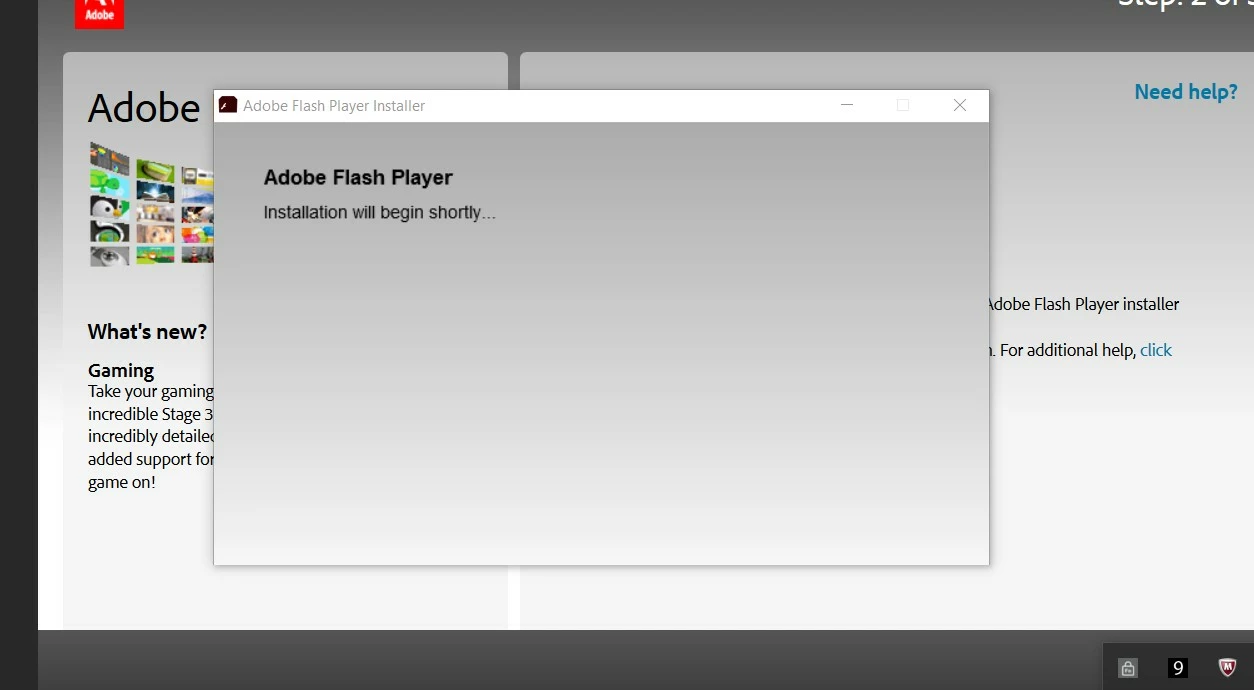Click 'Adobe Flash Player Installer' title bar text
The image size is (1254, 690).
pyautogui.click(x=334, y=106)
